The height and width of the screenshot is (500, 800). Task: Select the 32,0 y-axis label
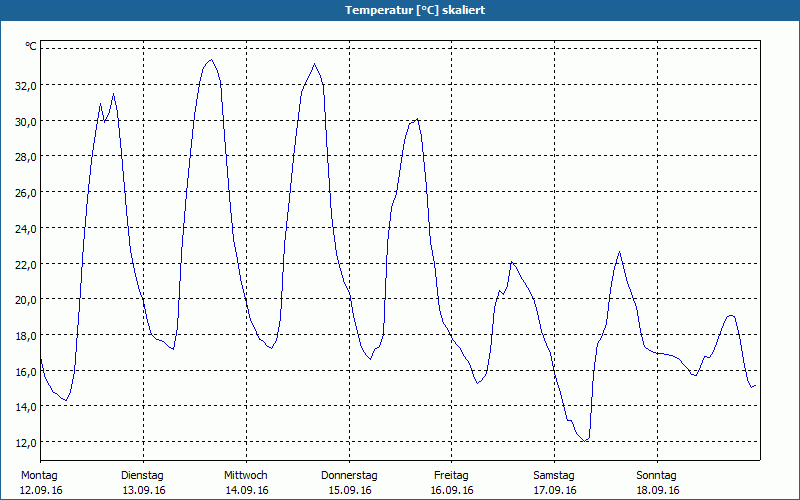[x=24, y=85]
